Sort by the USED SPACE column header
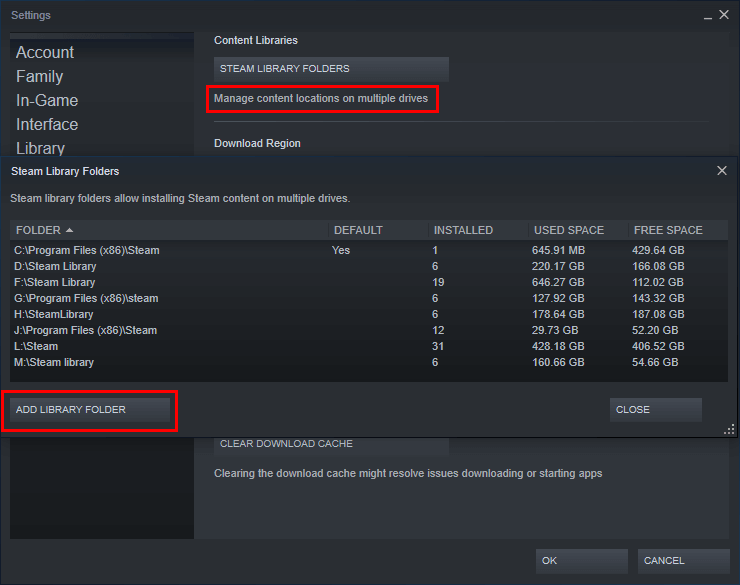This screenshot has height=585, width=740. pos(578,230)
